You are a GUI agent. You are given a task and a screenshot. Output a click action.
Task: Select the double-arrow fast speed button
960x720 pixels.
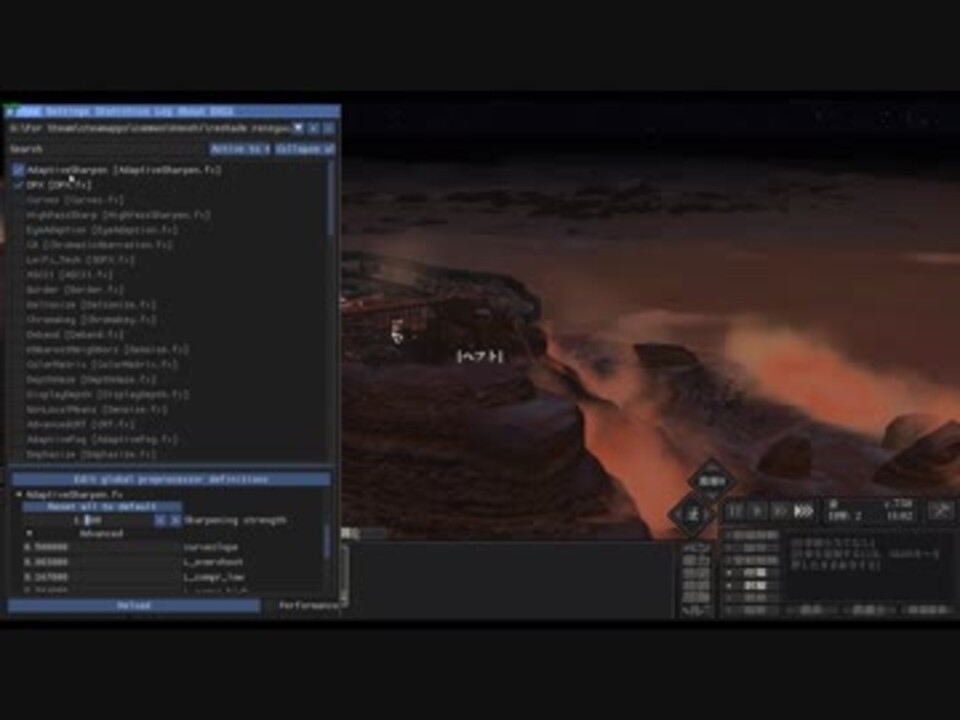(779, 511)
